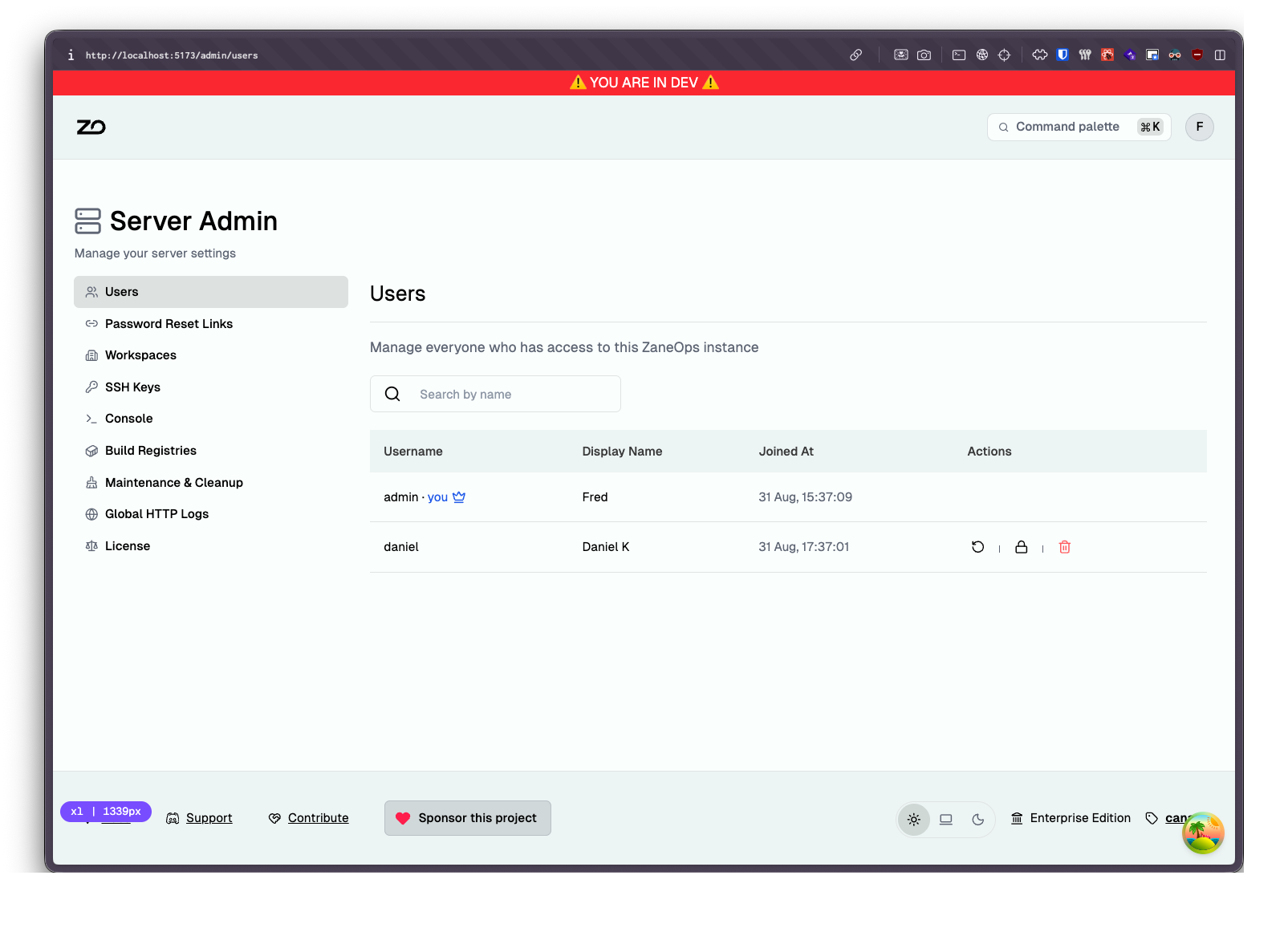Click the ZaneOps logo in the header
This screenshot has height=932, width=1288.
tap(91, 128)
